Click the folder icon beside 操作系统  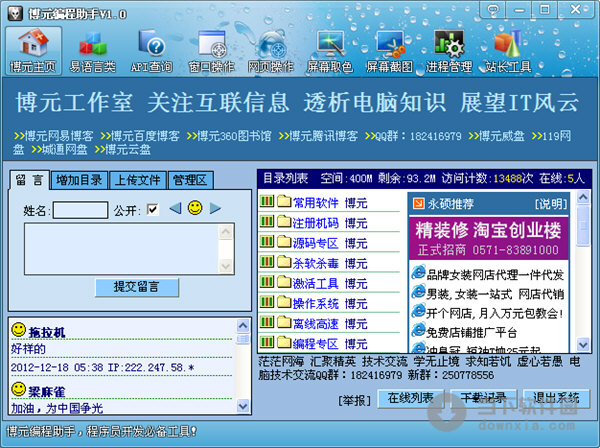[x=284, y=302]
